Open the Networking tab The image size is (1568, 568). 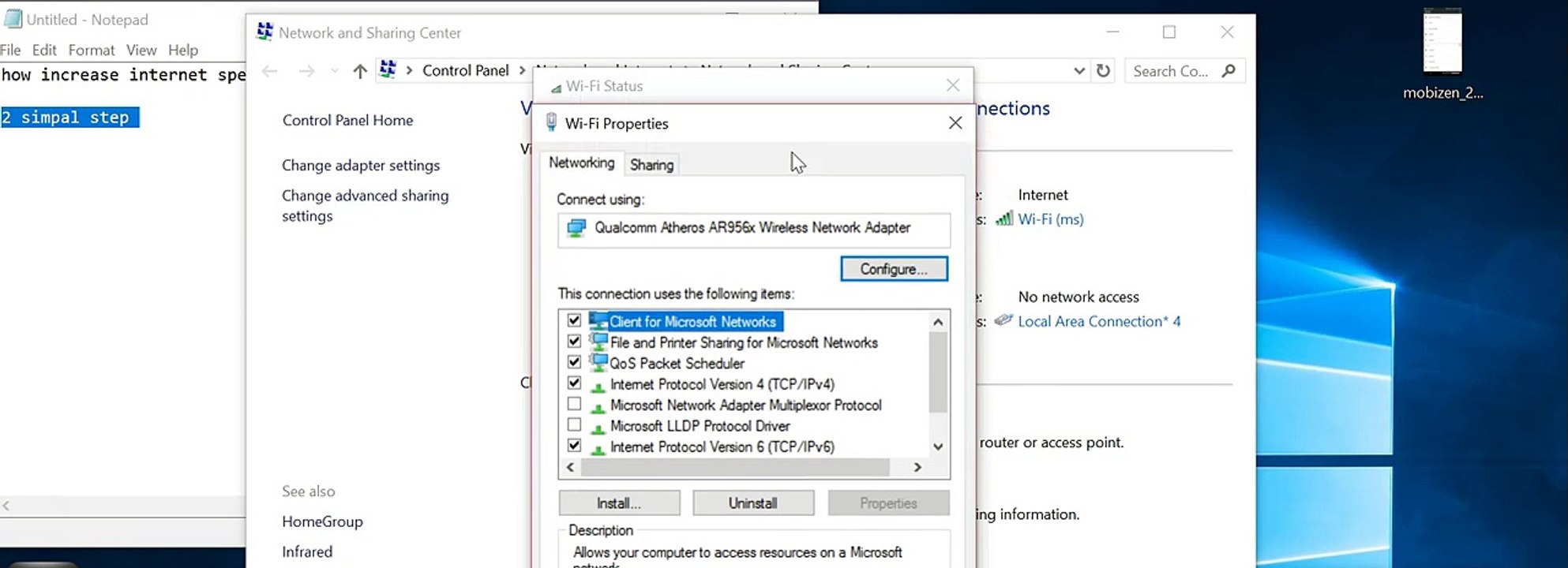pyautogui.click(x=582, y=163)
